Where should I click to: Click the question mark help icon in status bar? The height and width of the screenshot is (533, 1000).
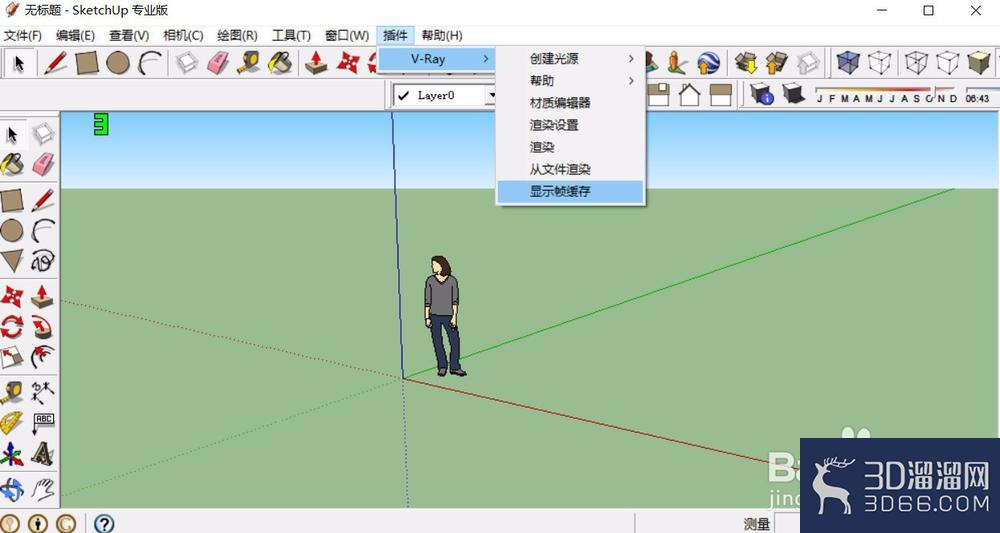(104, 523)
